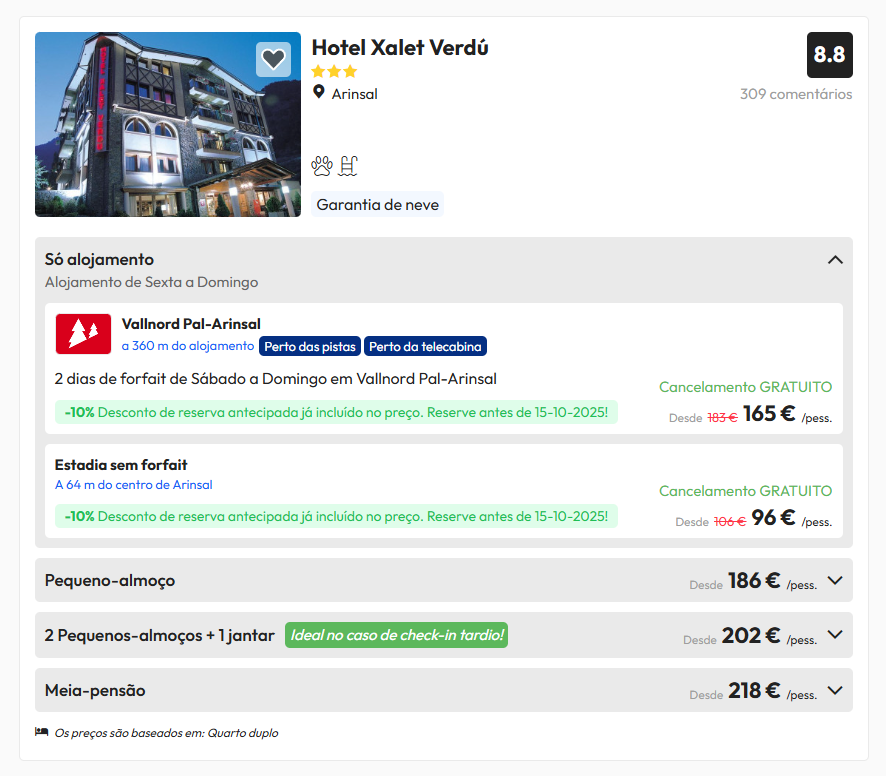Click the 8.8 rating score badge
The width and height of the screenshot is (886, 776).
coord(829,55)
